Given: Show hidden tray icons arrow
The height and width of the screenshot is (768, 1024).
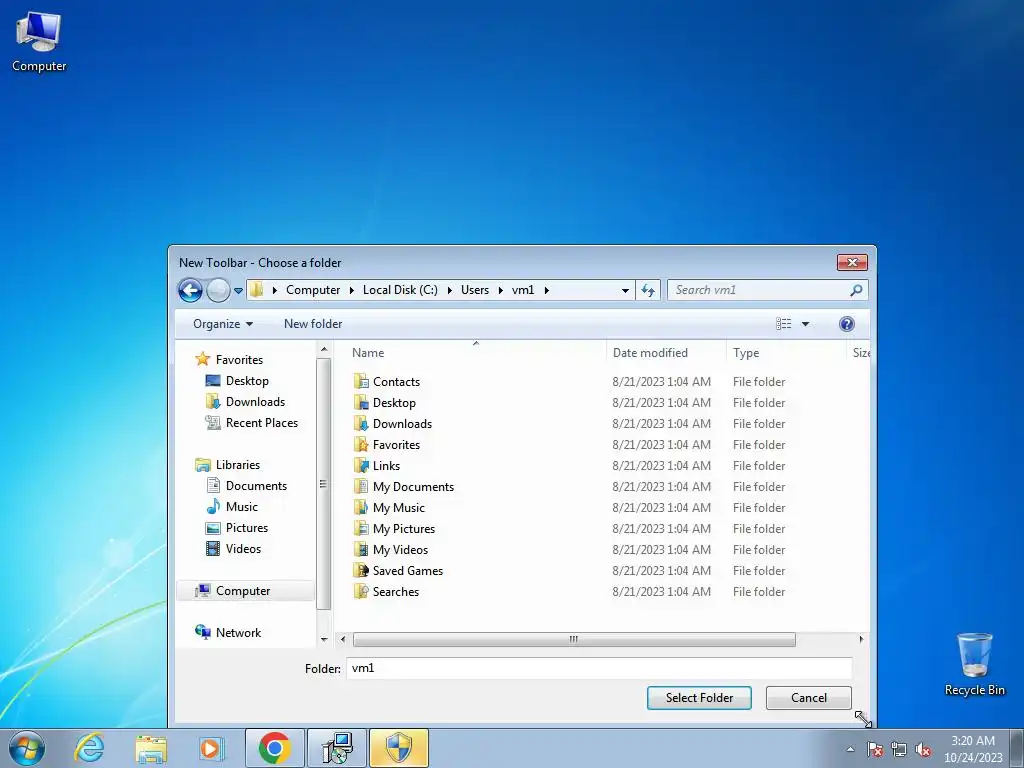Looking at the screenshot, I should [850, 749].
